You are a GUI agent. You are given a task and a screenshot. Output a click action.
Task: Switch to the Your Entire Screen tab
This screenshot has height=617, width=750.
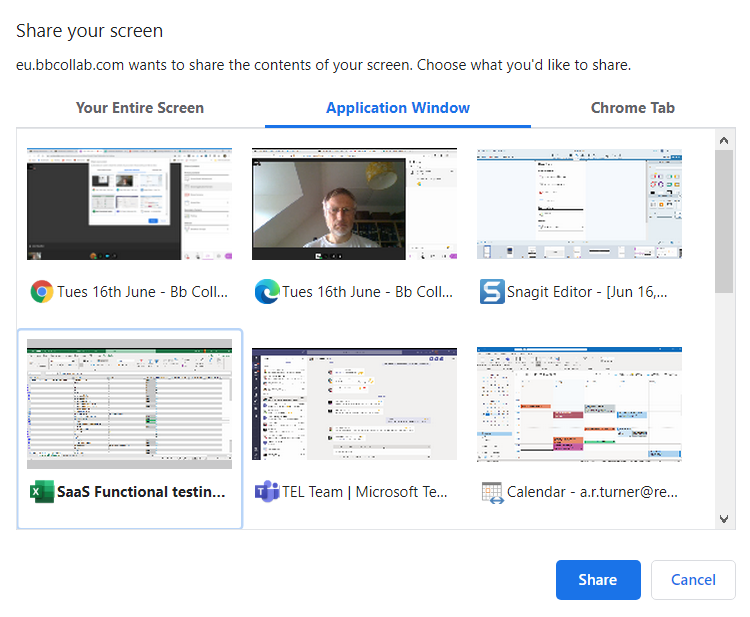tap(140, 108)
